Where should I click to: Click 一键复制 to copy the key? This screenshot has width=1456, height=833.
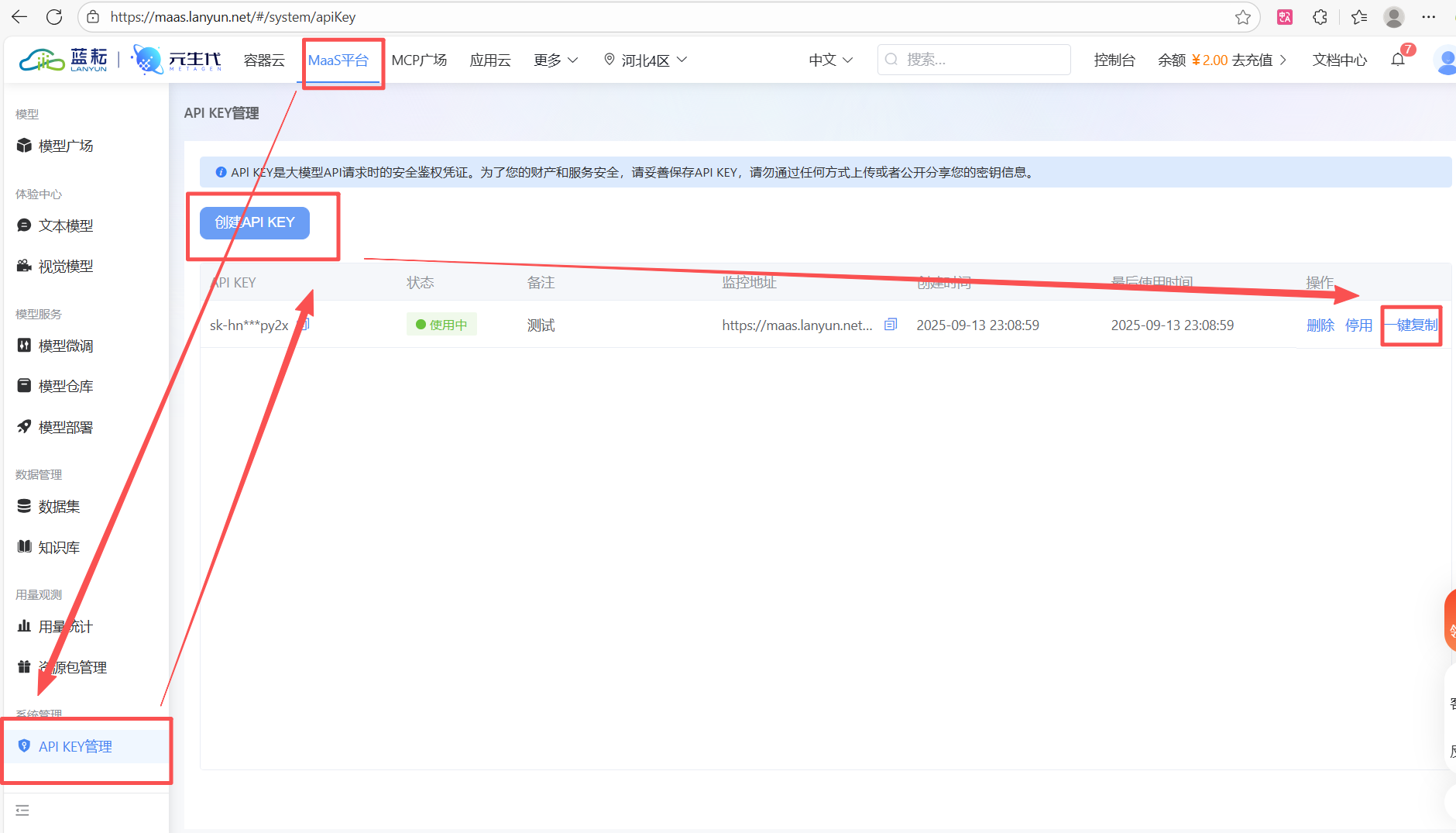click(1411, 325)
